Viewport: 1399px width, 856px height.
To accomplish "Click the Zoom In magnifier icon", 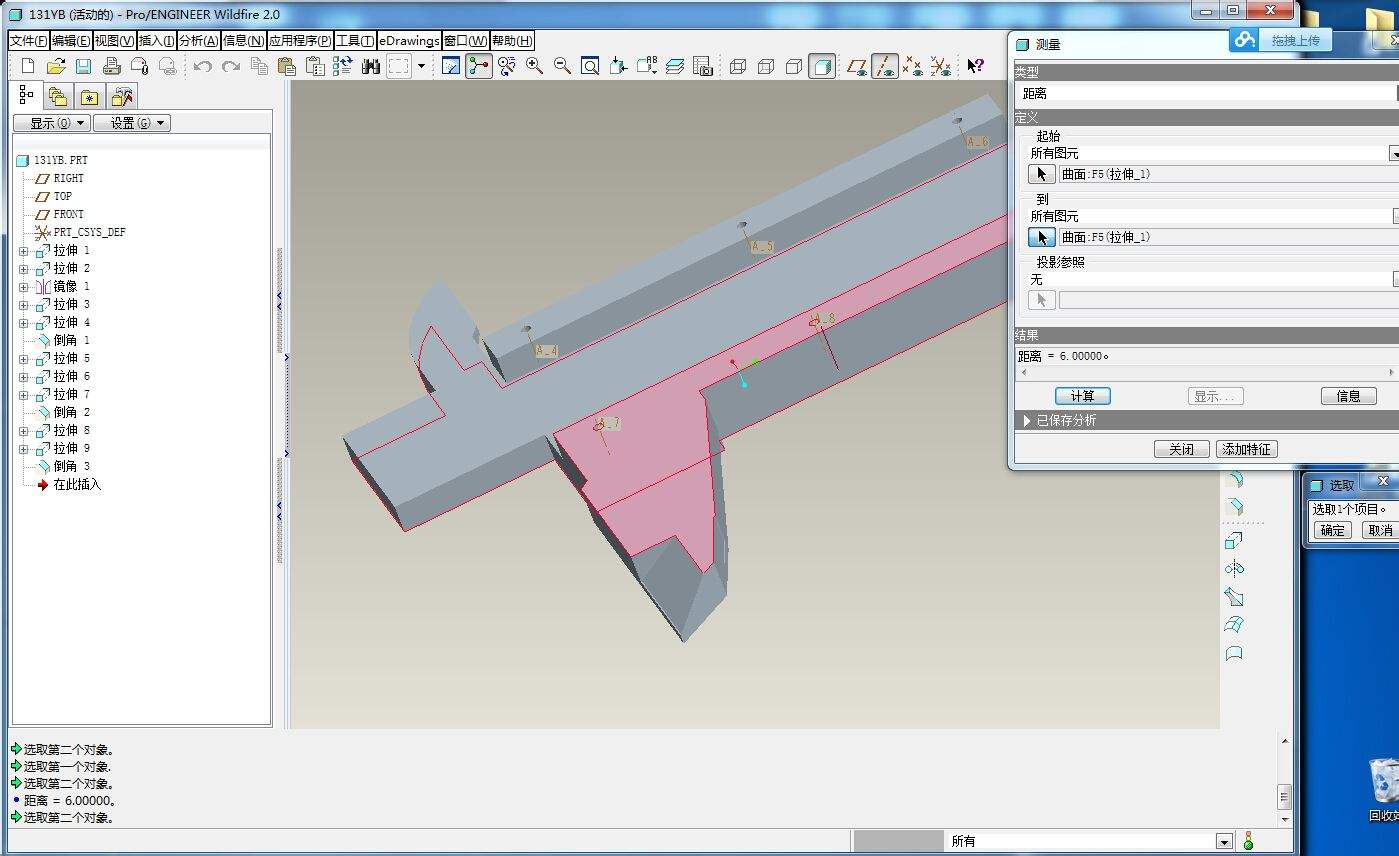I will 535,66.
